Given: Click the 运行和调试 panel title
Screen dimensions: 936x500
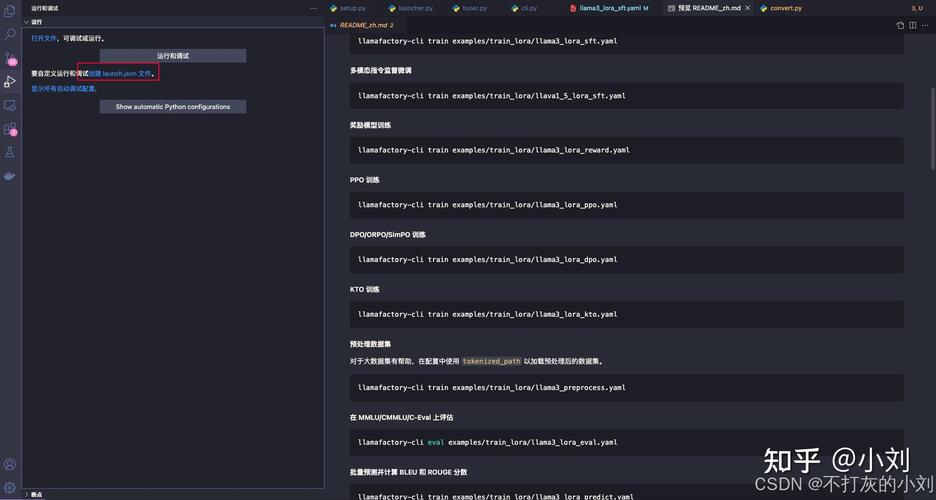Looking at the screenshot, I should tap(45, 8).
